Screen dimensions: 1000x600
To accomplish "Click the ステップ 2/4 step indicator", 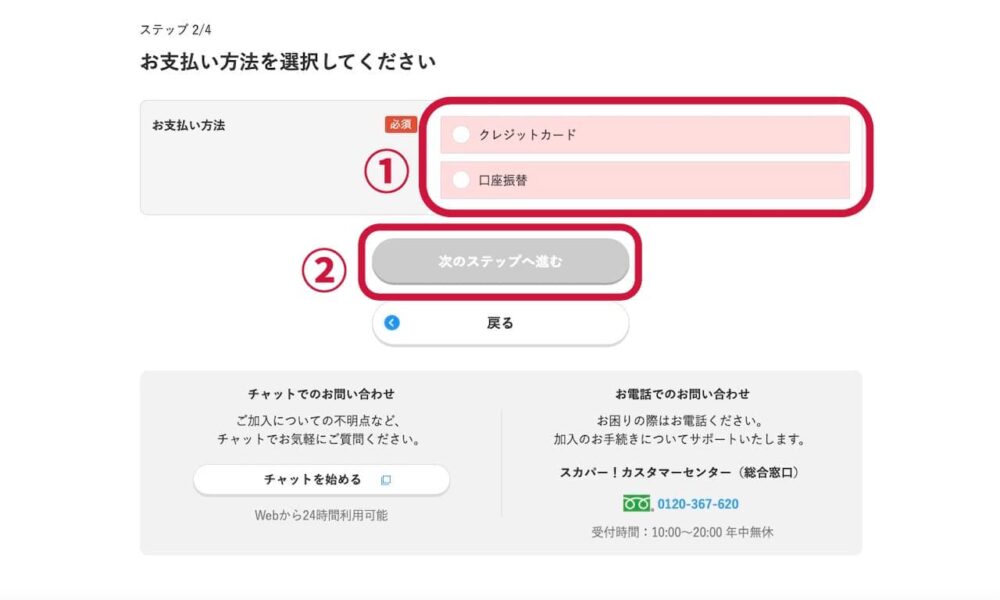I will point(175,30).
